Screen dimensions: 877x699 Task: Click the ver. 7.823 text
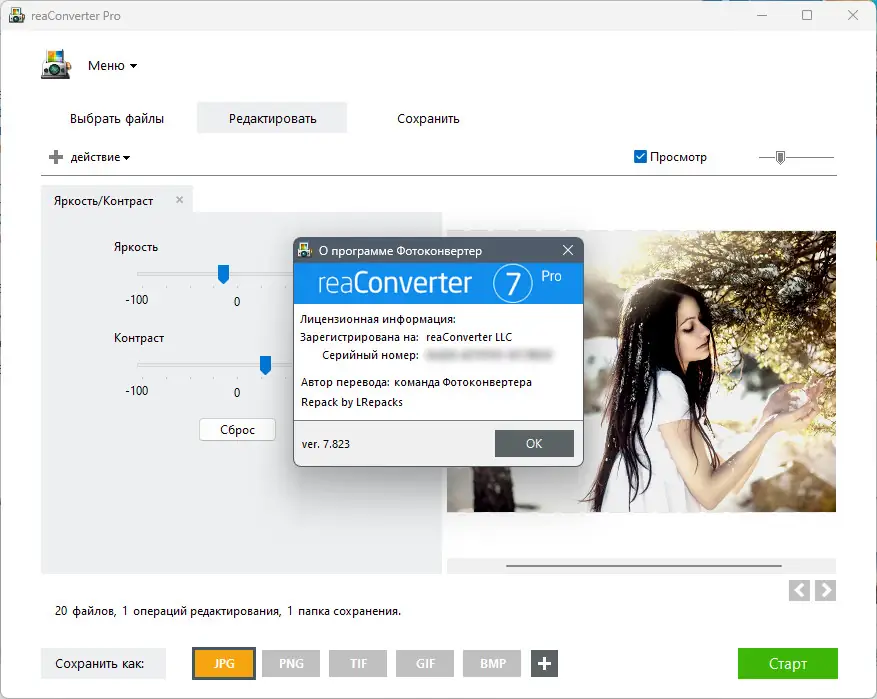pyautogui.click(x=326, y=444)
